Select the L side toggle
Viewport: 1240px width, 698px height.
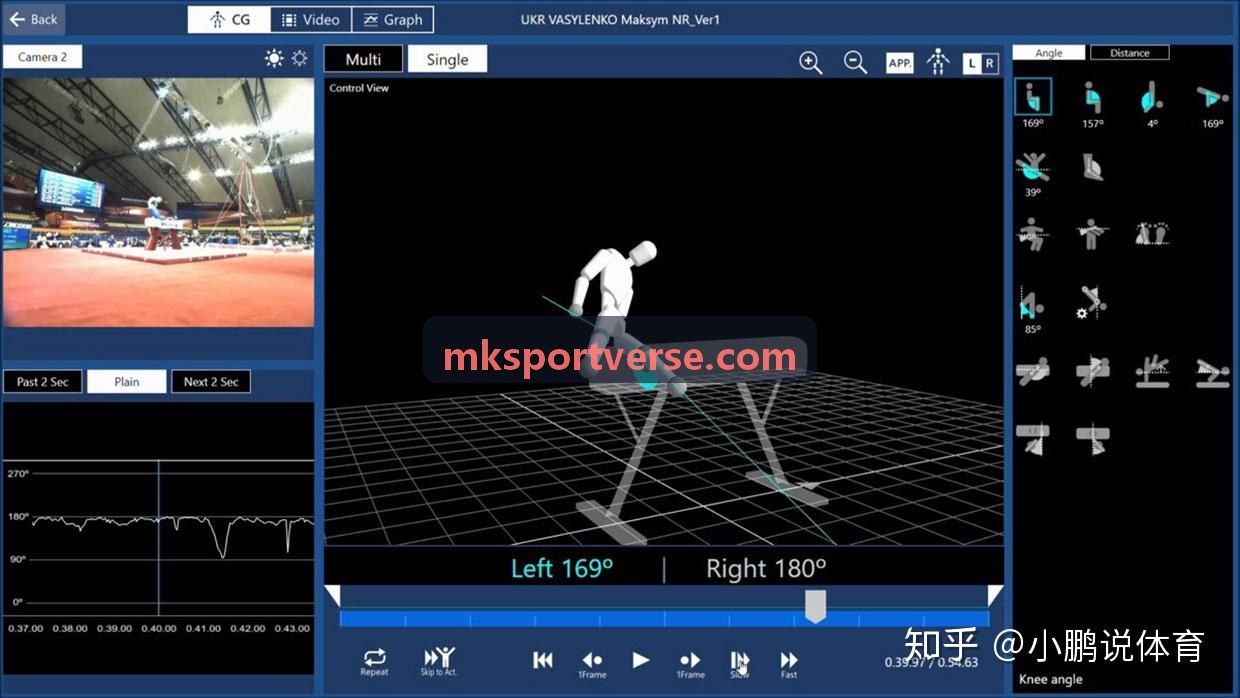click(972, 63)
